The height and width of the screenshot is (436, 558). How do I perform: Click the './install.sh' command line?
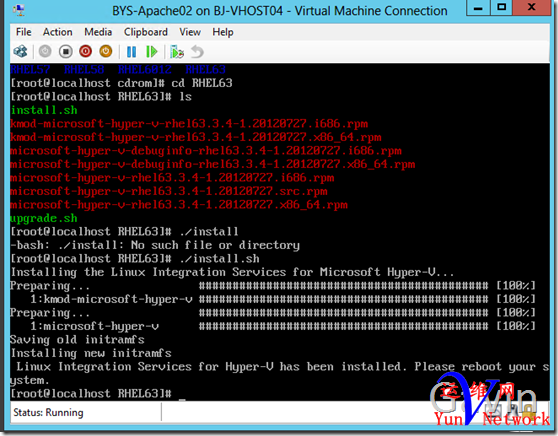(135, 259)
